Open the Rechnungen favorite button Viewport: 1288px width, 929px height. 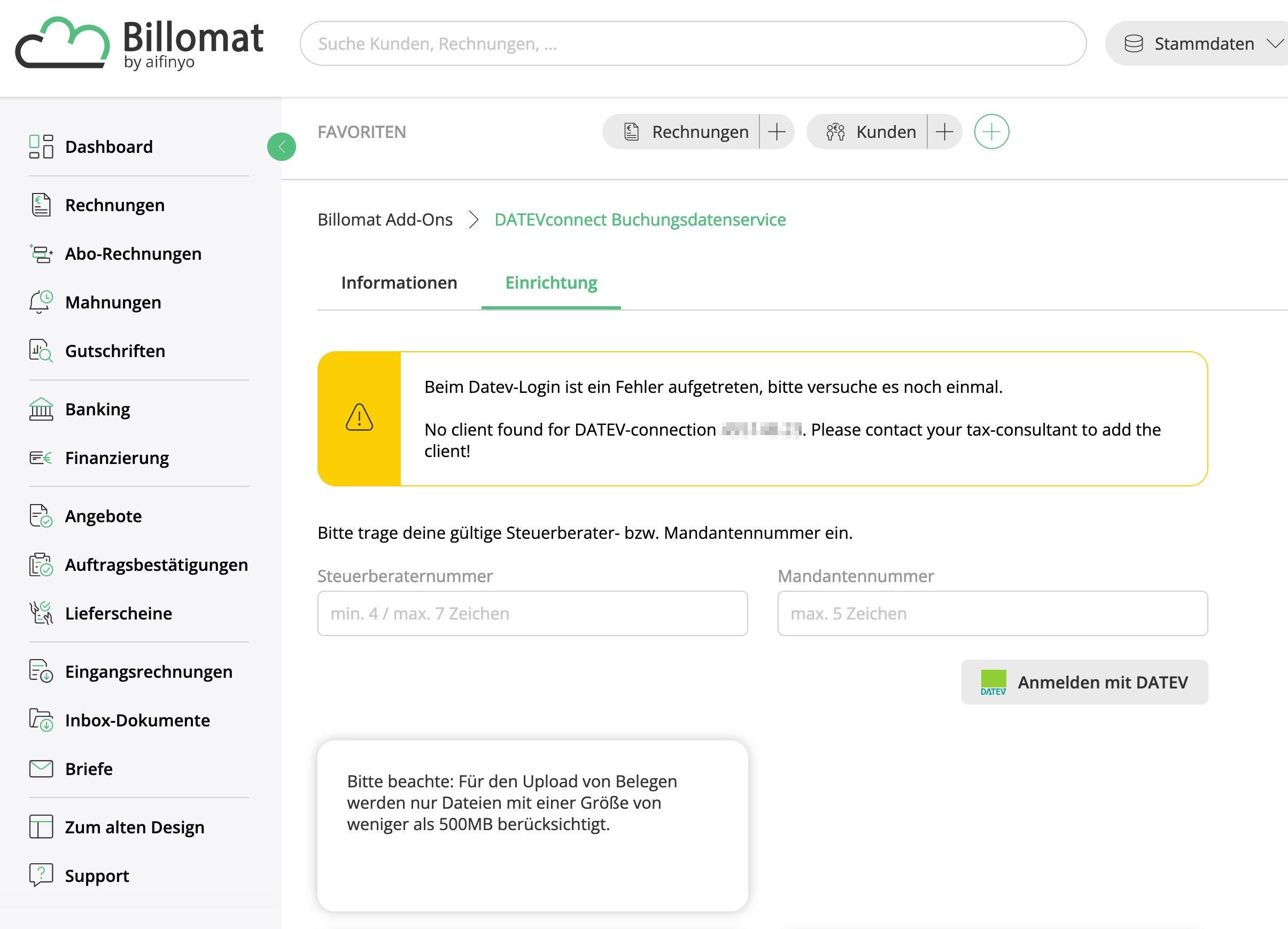[x=681, y=131]
